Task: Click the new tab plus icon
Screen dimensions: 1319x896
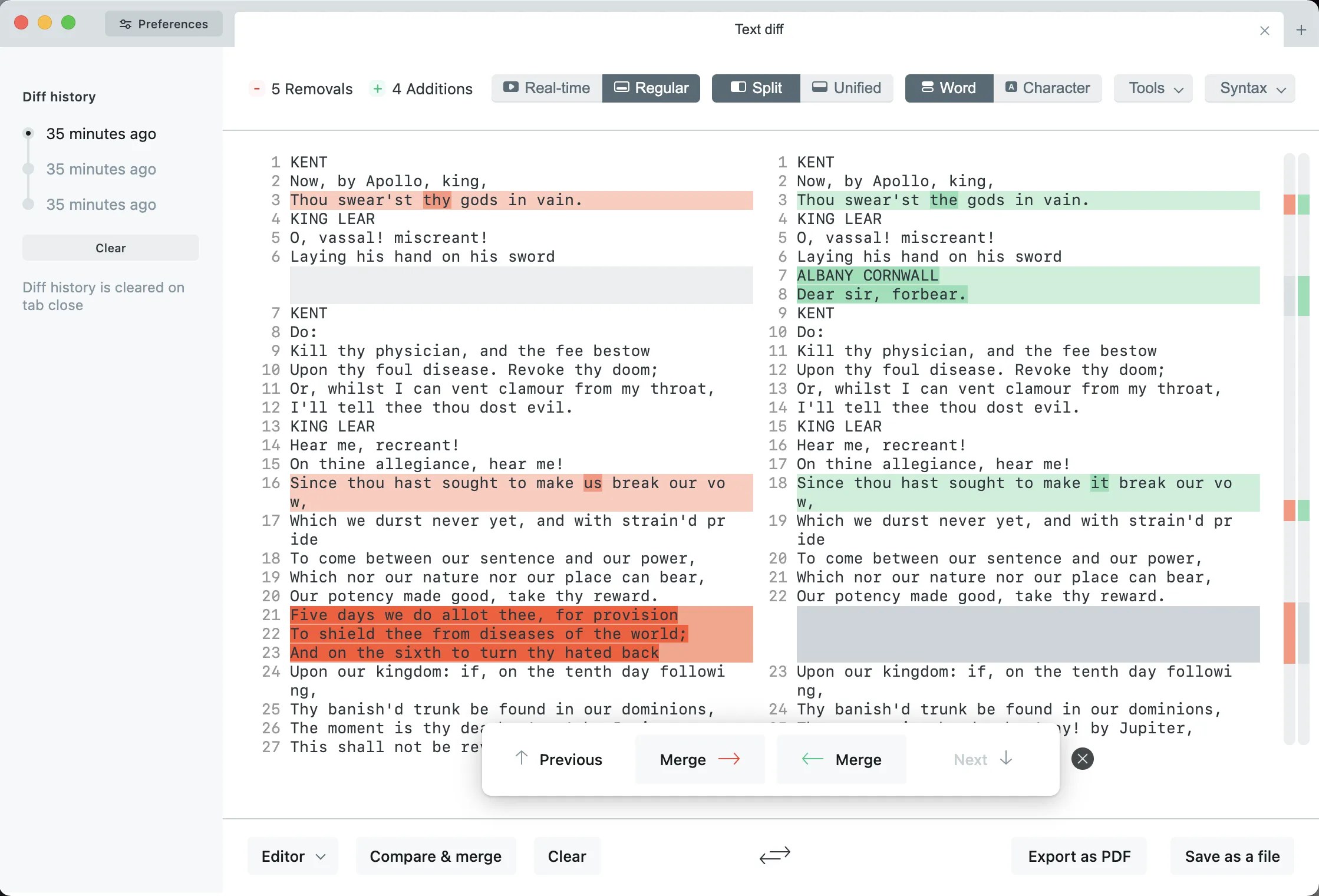Action: [x=1301, y=30]
